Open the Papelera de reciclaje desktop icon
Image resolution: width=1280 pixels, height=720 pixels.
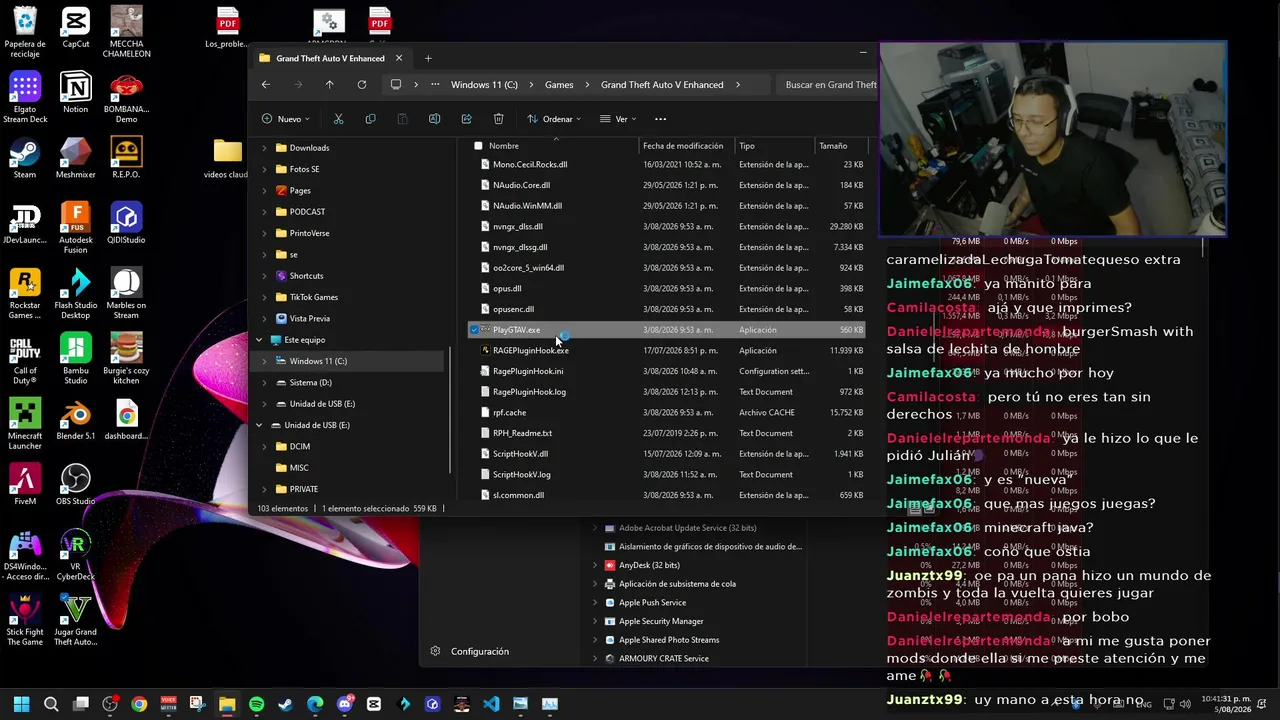coord(25,33)
